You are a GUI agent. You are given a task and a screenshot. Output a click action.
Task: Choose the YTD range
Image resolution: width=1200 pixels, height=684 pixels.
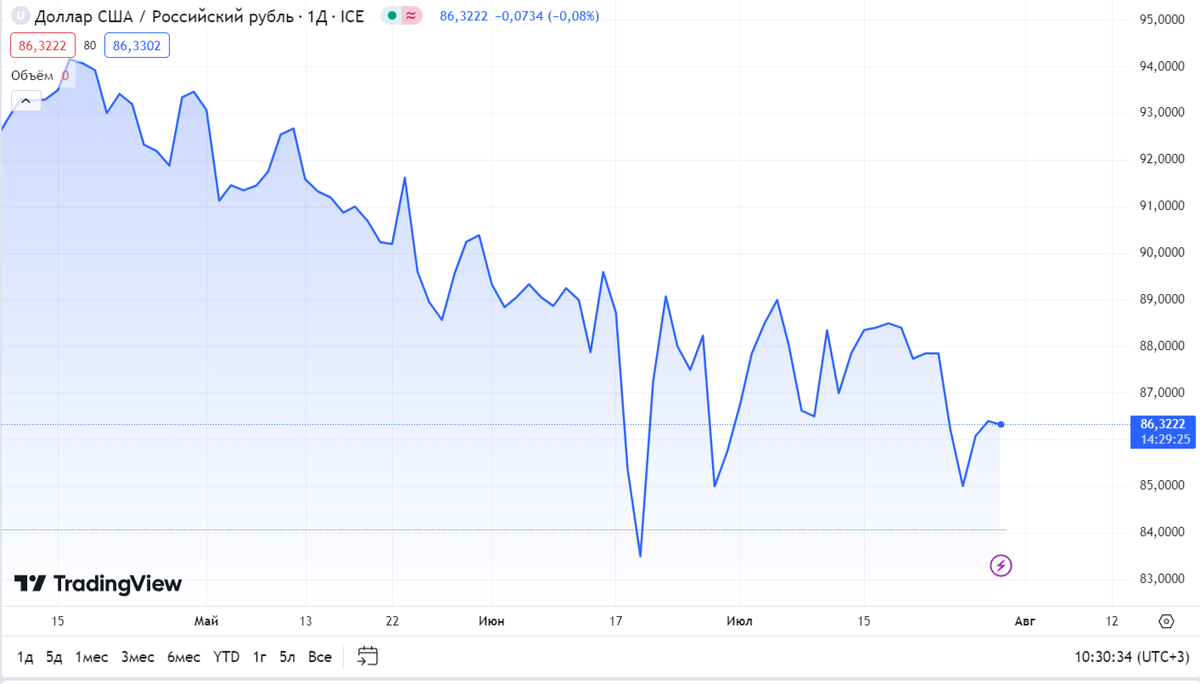point(227,657)
